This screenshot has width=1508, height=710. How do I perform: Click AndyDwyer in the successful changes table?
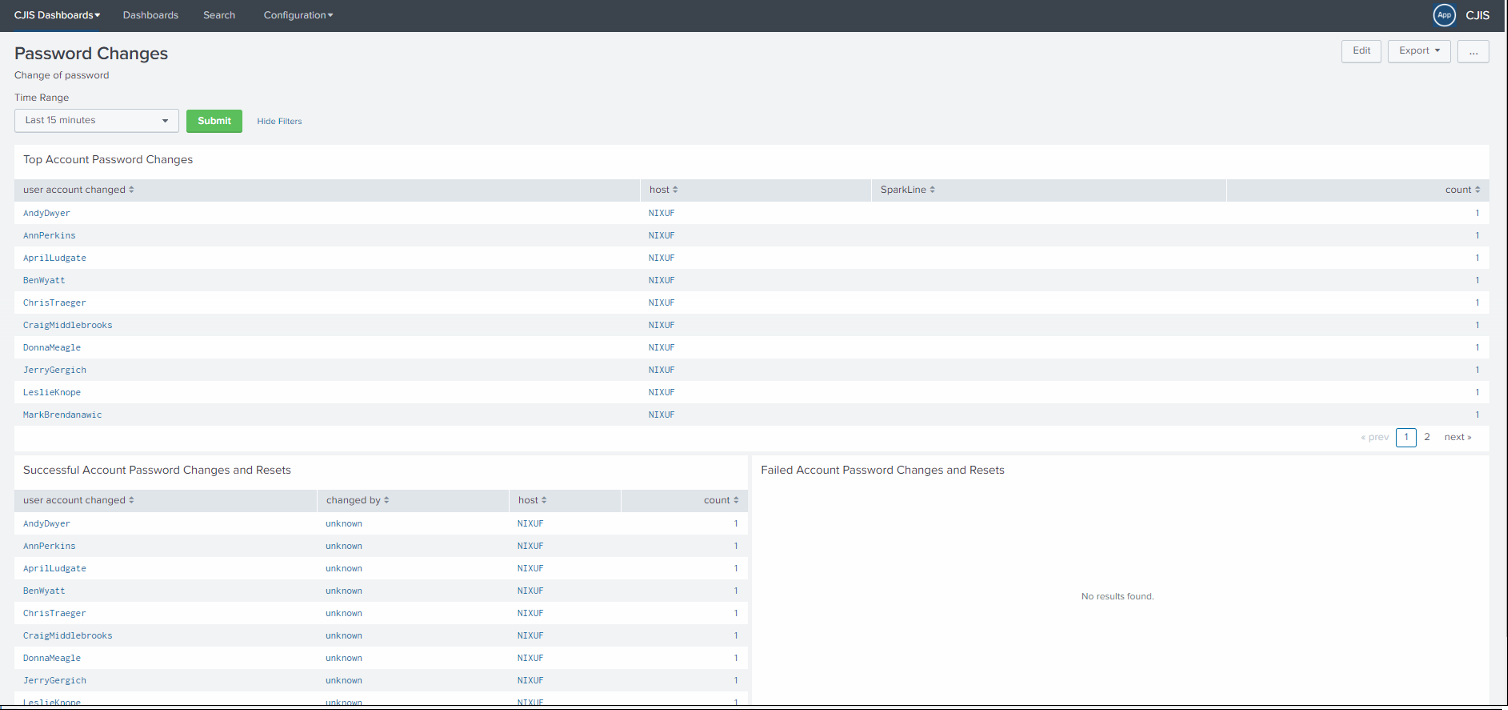coord(47,523)
